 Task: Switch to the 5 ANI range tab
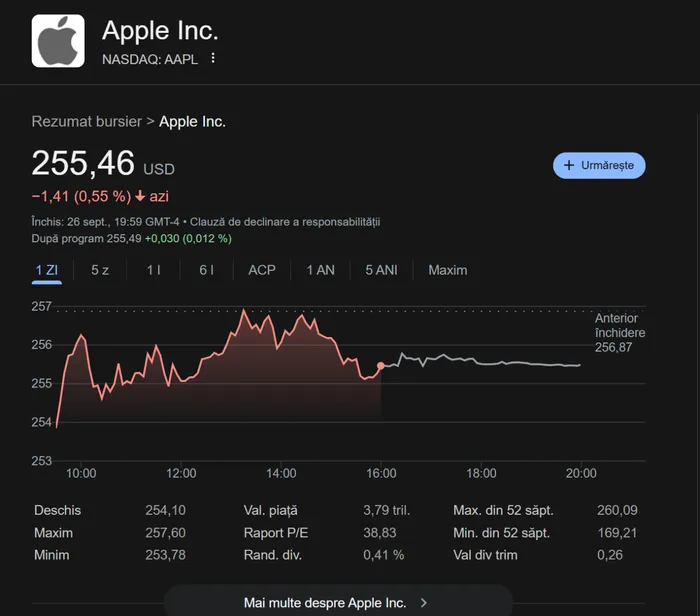[x=381, y=270]
